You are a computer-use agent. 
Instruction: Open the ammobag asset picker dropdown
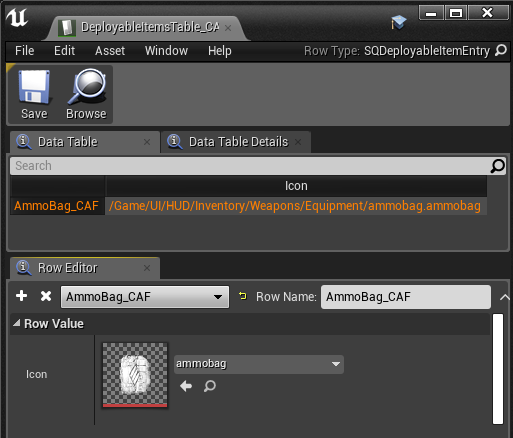[259, 364]
